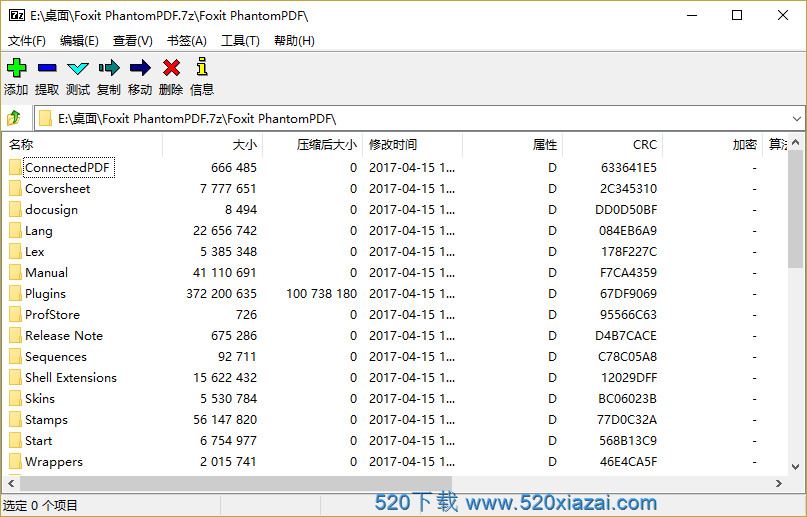This screenshot has width=807, height=517.
Task: Select the Plugins folder icon
Action: 15,293
